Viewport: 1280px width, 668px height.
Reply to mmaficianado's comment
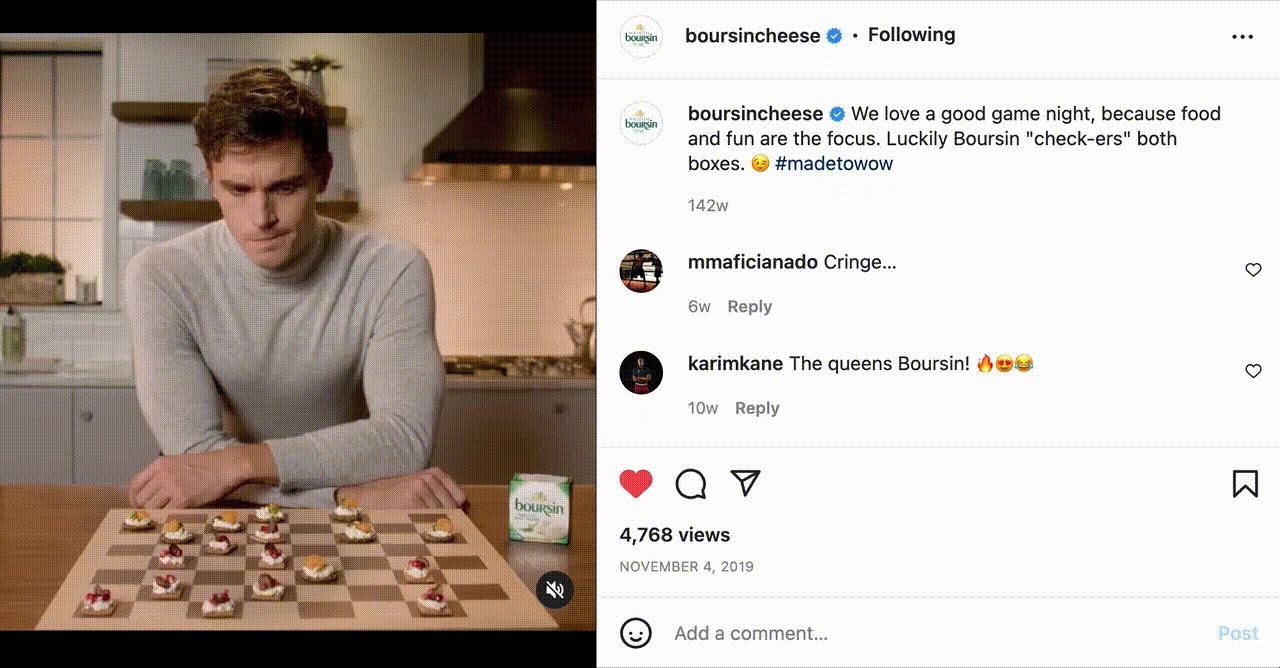click(749, 307)
